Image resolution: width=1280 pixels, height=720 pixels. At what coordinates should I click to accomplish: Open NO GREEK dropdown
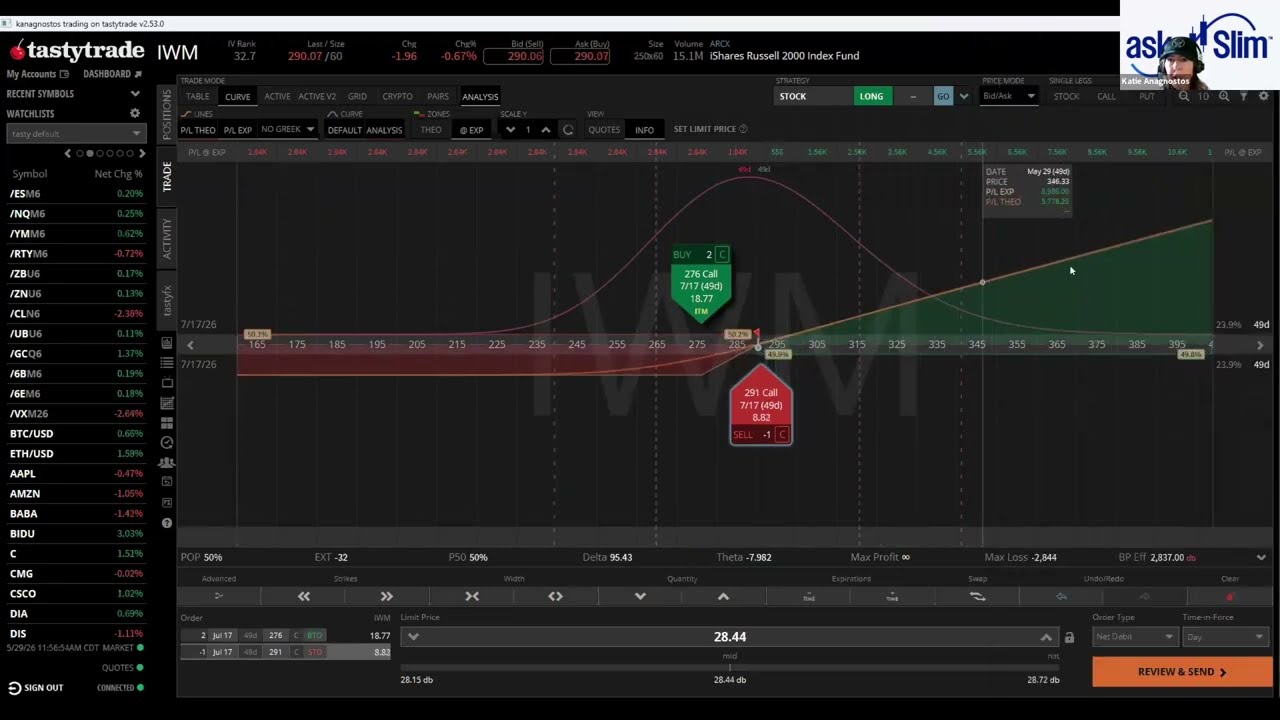pyautogui.click(x=287, y=130)
